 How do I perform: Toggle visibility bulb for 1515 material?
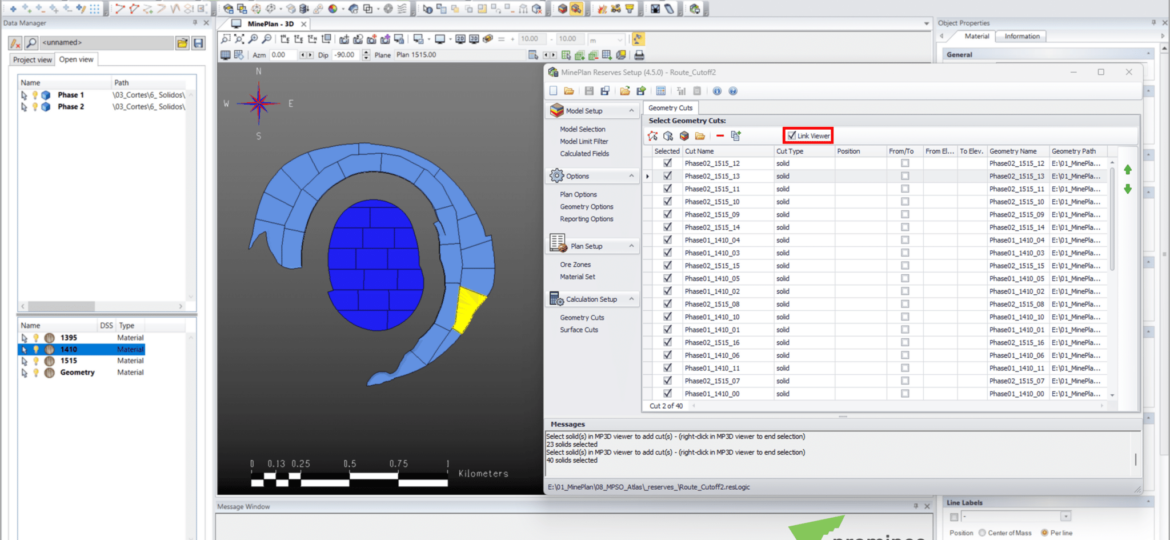[34, 360]
